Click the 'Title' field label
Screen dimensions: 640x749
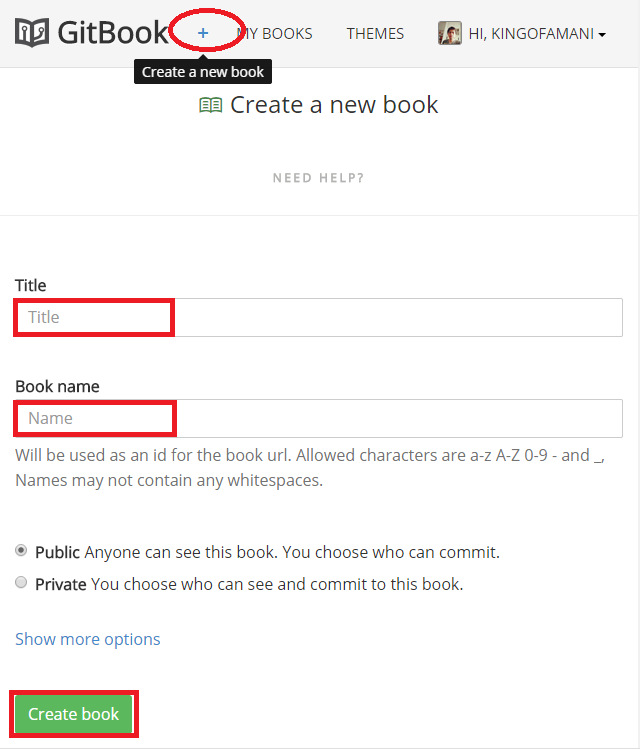tap(30, 285)
